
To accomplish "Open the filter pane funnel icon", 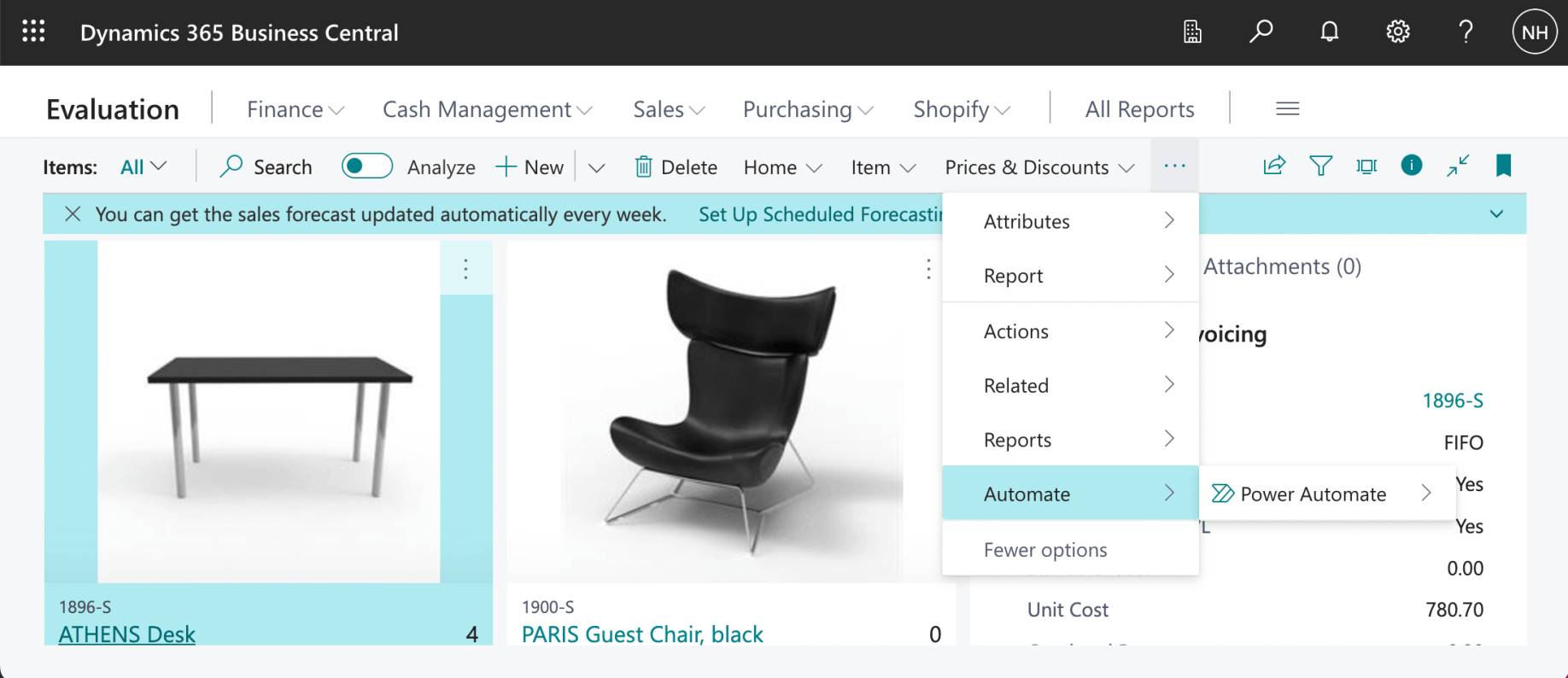I will pos(1320,166).
